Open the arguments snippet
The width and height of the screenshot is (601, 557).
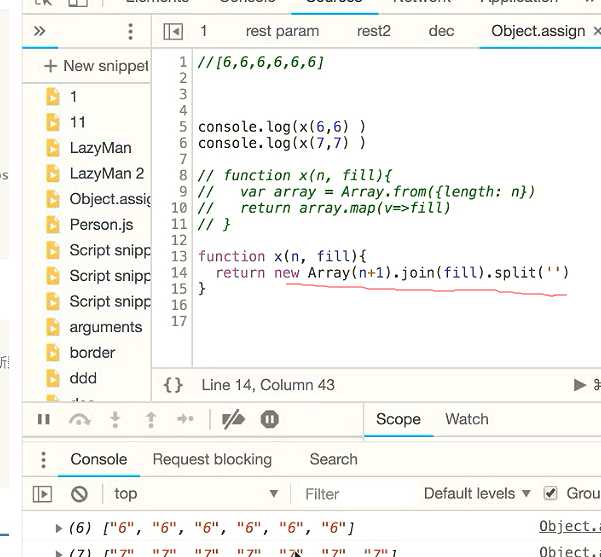(x=106, y=327)
